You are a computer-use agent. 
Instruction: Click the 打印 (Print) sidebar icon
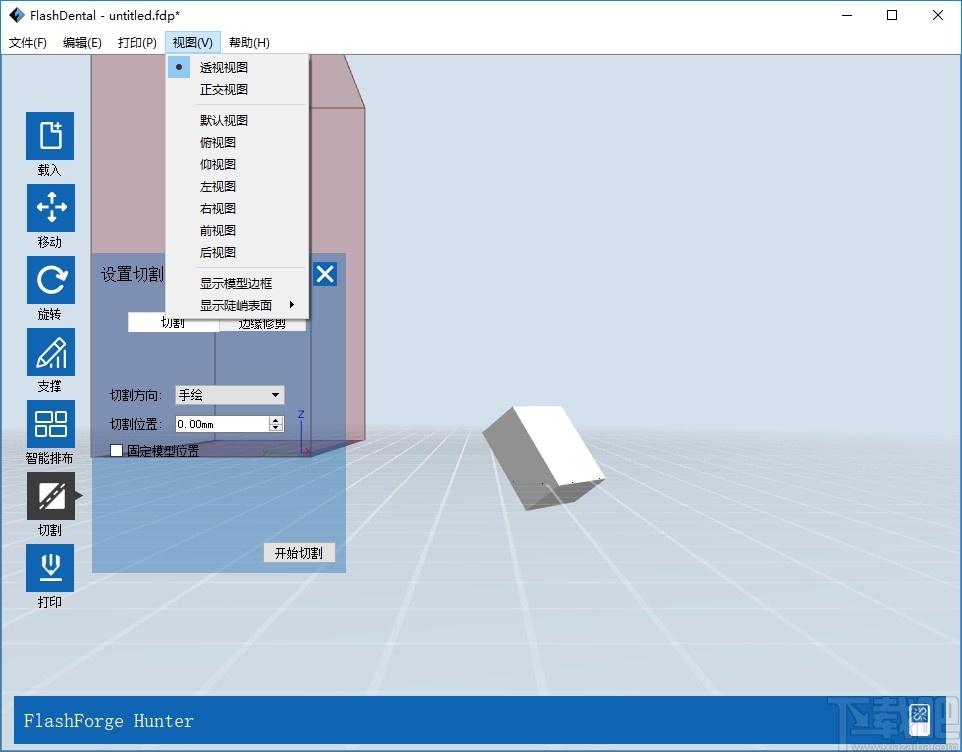pyautogui.click(x=50, y=568)
